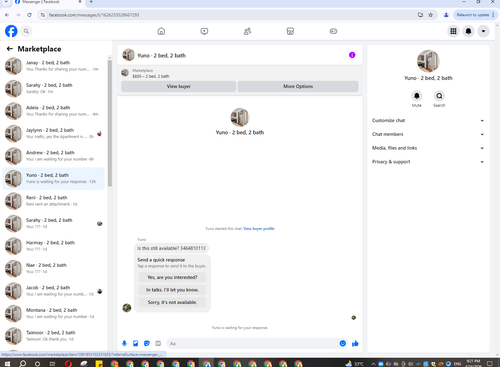Open the View buyer profile link
The width and height of the screenshot is (500, 367).
259,229
